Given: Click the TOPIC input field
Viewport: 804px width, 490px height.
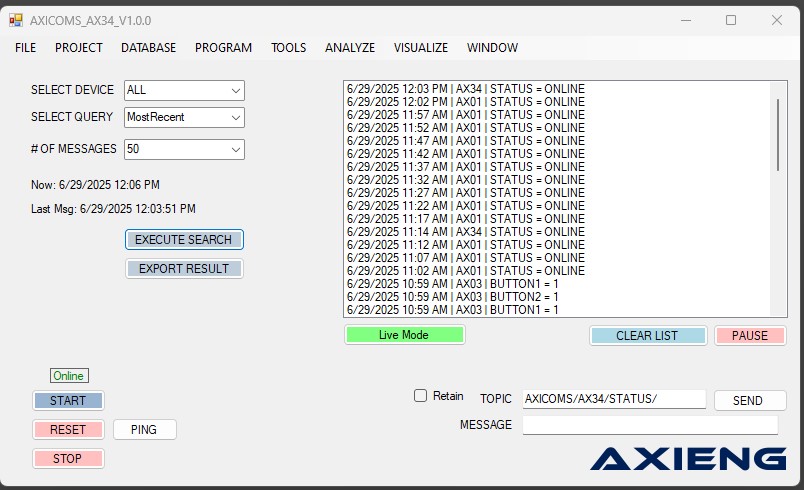Looking at the screenshot, I should point(614,399).
